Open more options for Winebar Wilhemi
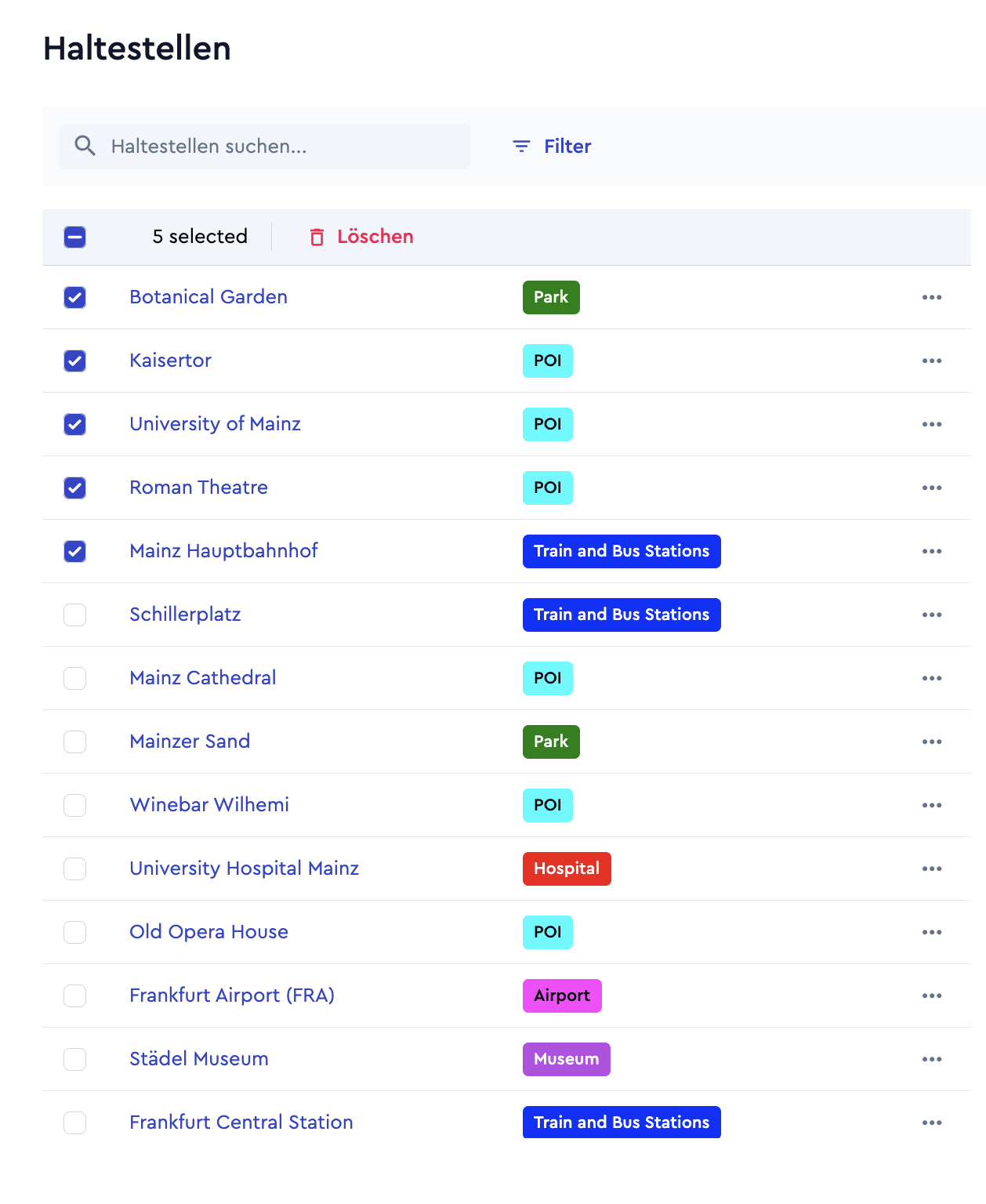Viewport: 986px width, 1204px height. click(932, 805)
